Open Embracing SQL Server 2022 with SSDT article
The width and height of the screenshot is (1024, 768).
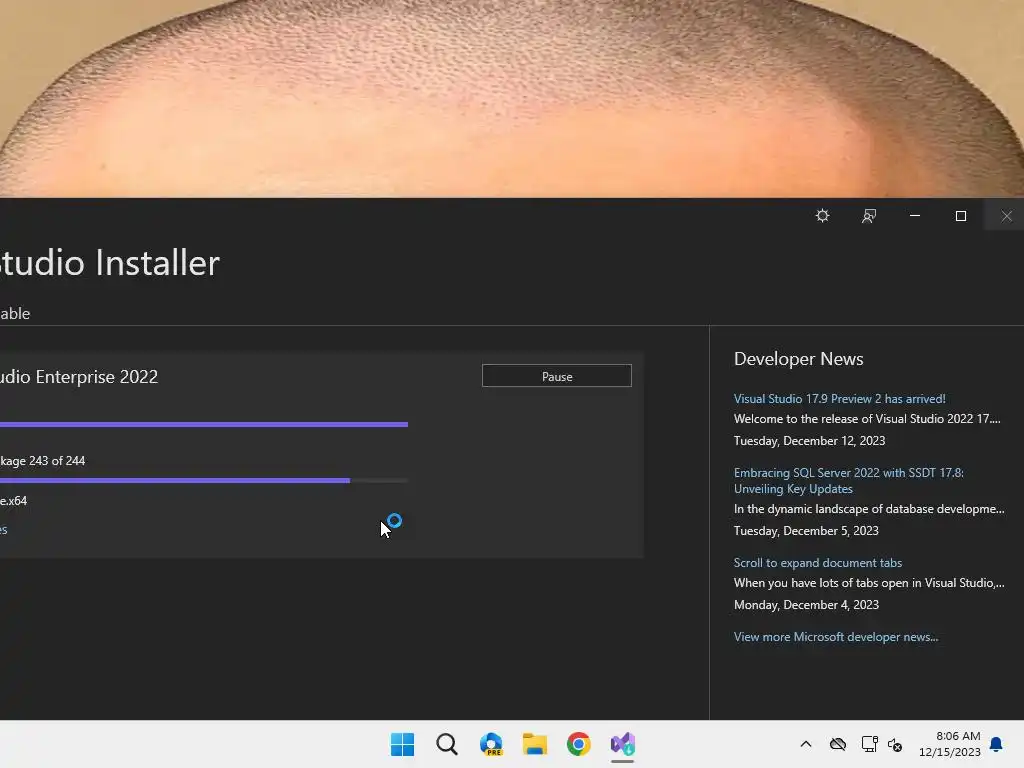[848, 481]
